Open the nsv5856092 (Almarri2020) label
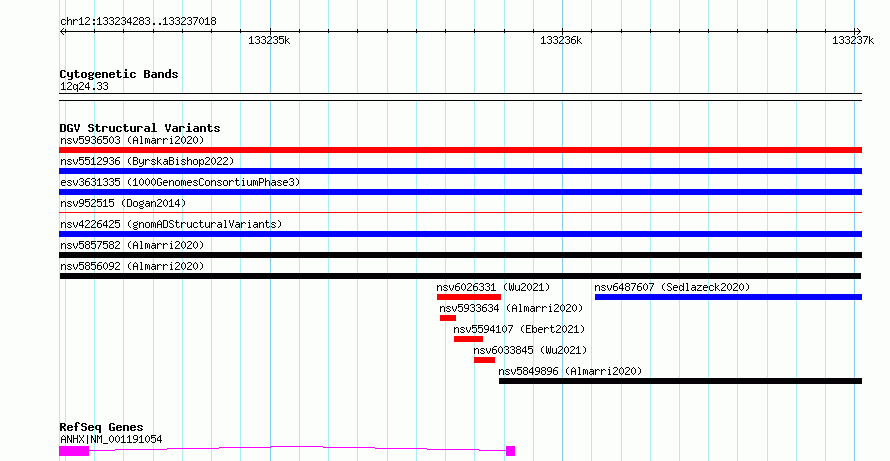 [x=132, y=266]
